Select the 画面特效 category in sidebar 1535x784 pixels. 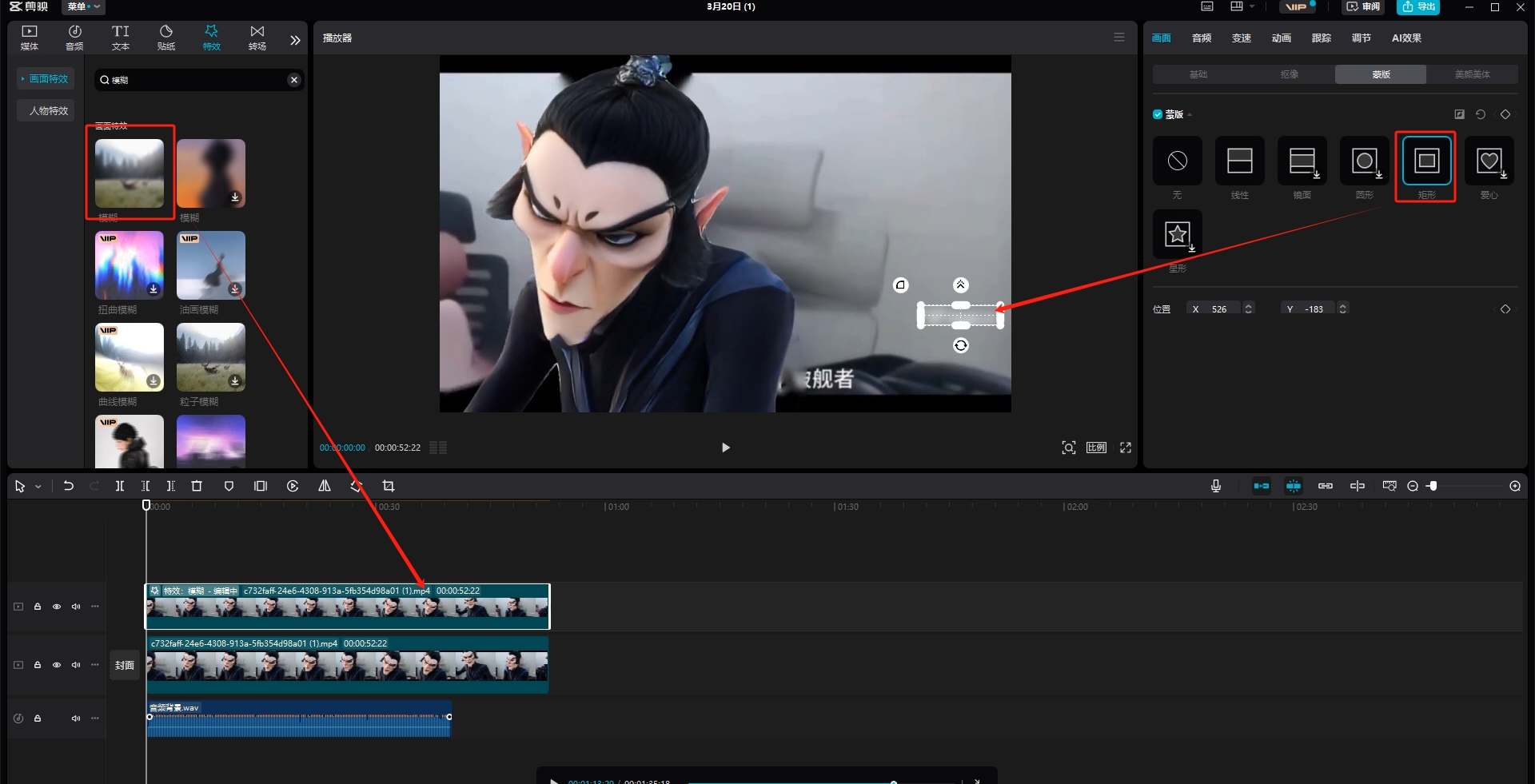(46, 78)
